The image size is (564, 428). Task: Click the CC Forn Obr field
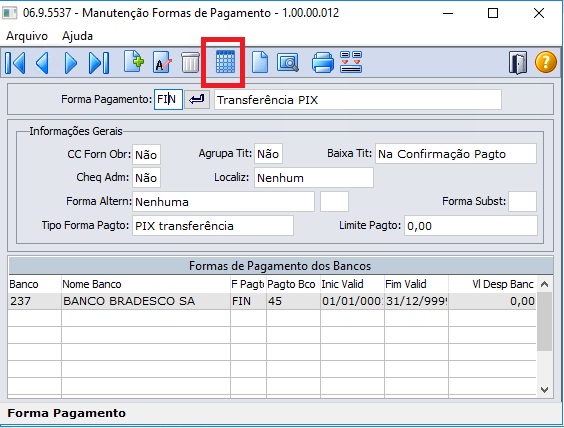(146, 155)
